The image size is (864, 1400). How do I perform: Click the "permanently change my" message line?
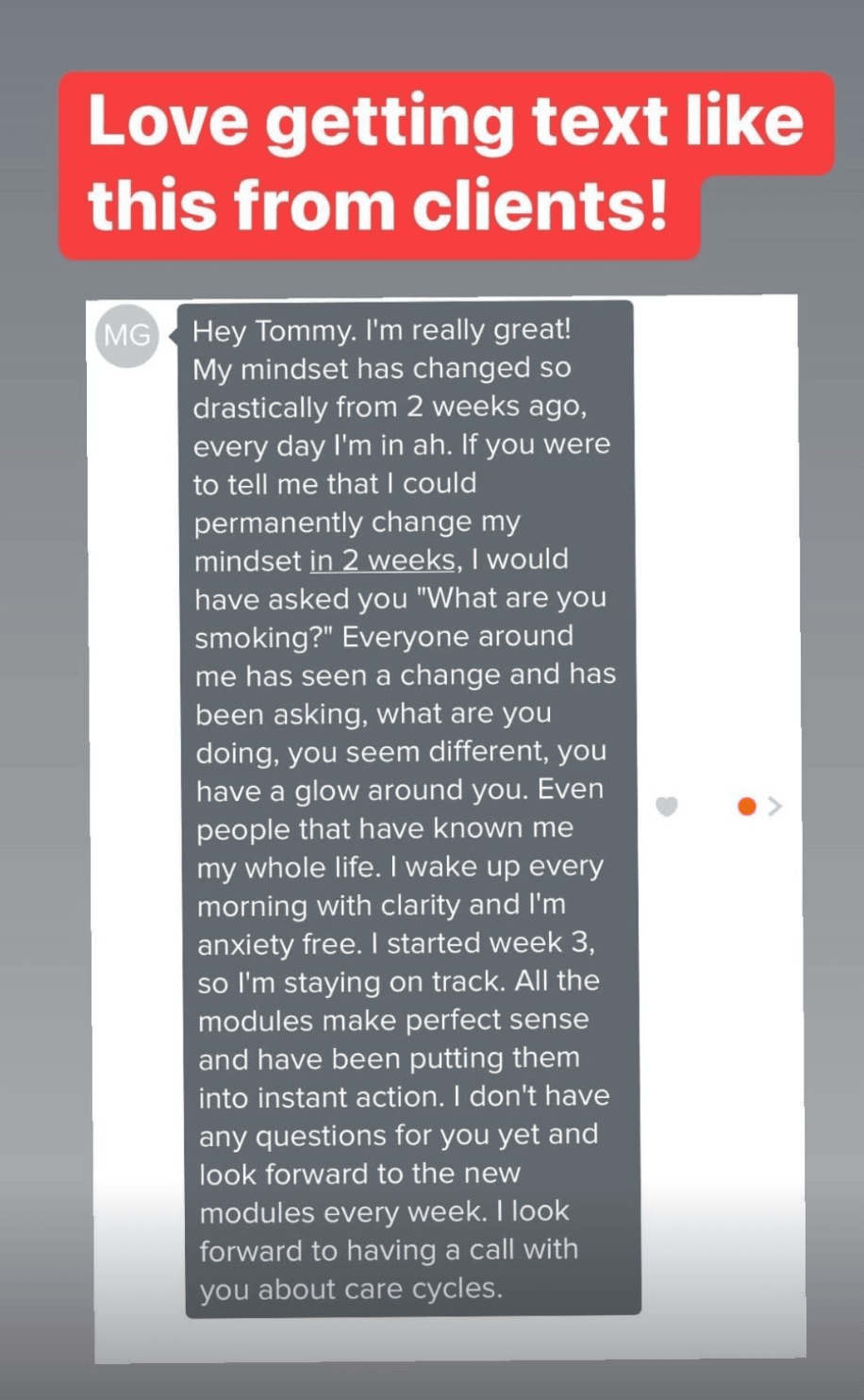click(357, 522)
